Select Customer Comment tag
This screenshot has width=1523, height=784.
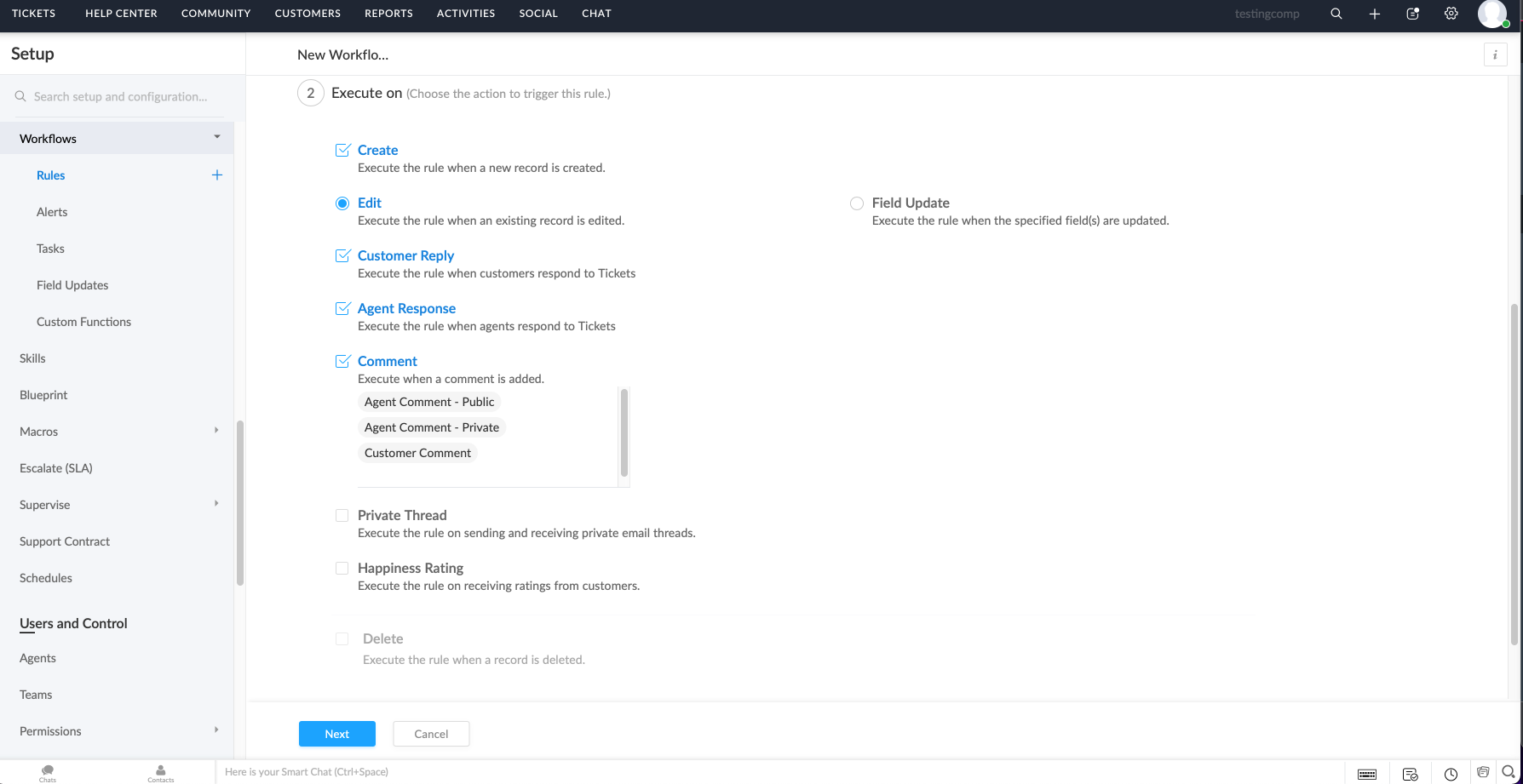417,453
